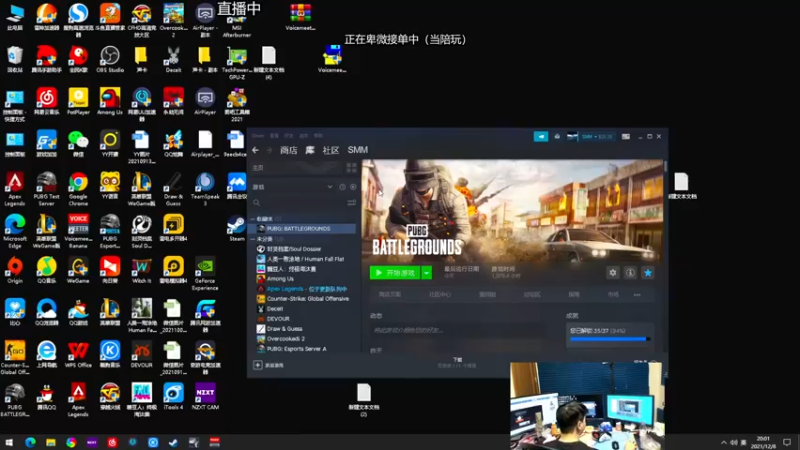Open the SMM profile tab in Steam
Screen dimensions: 800x450
point(358,150)
